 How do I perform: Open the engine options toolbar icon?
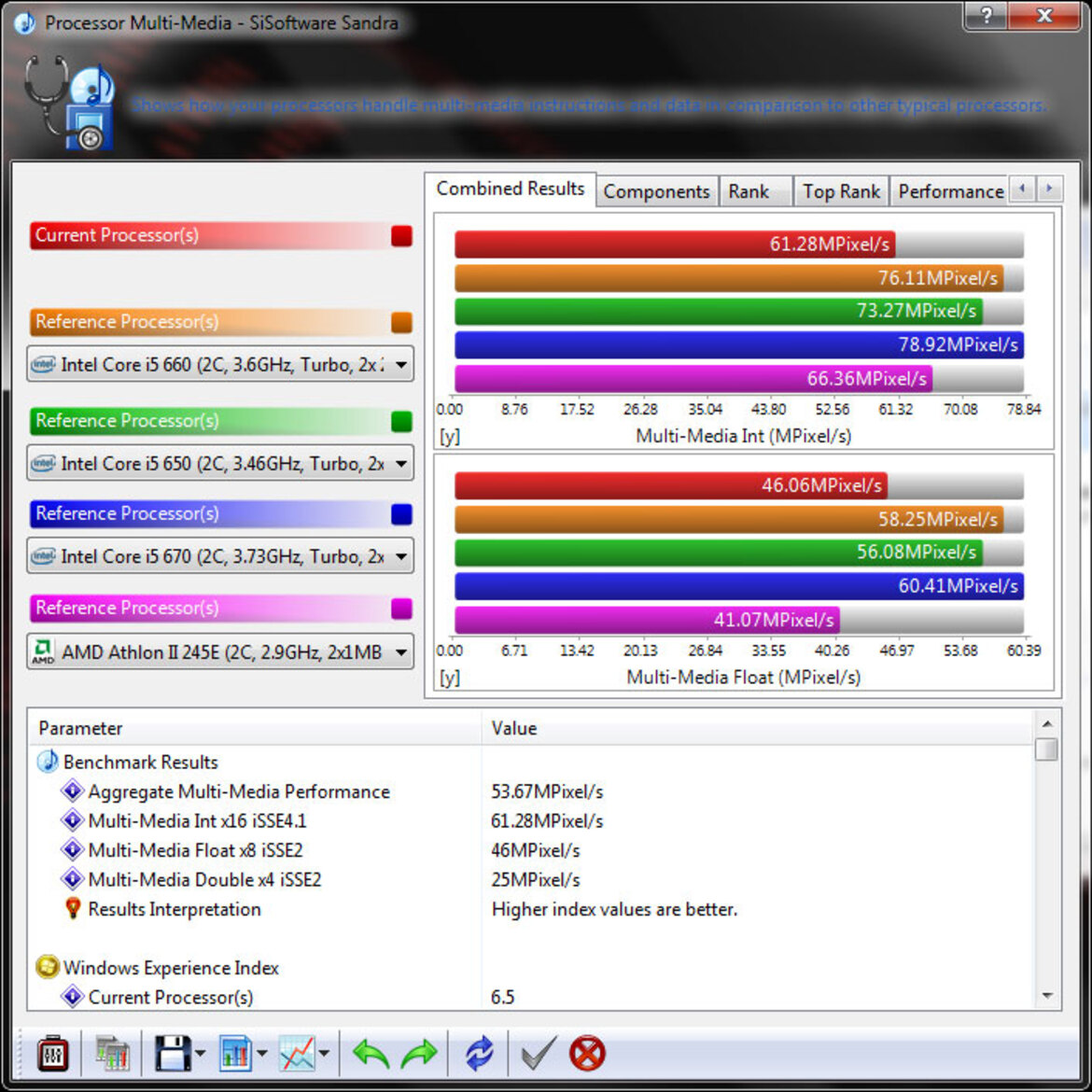tap(52, 1053)
